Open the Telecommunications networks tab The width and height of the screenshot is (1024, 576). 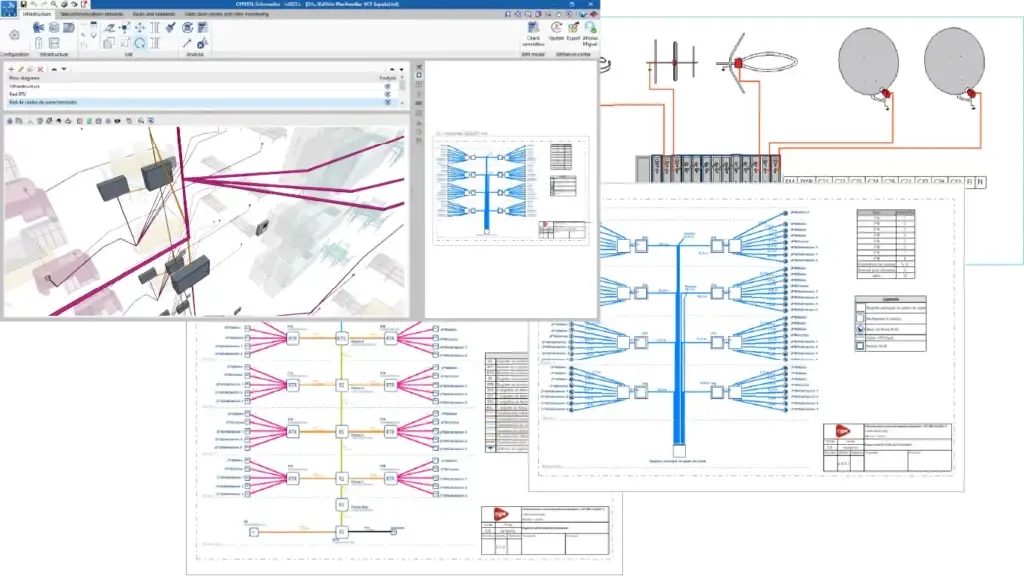click(x=92, y=16)
